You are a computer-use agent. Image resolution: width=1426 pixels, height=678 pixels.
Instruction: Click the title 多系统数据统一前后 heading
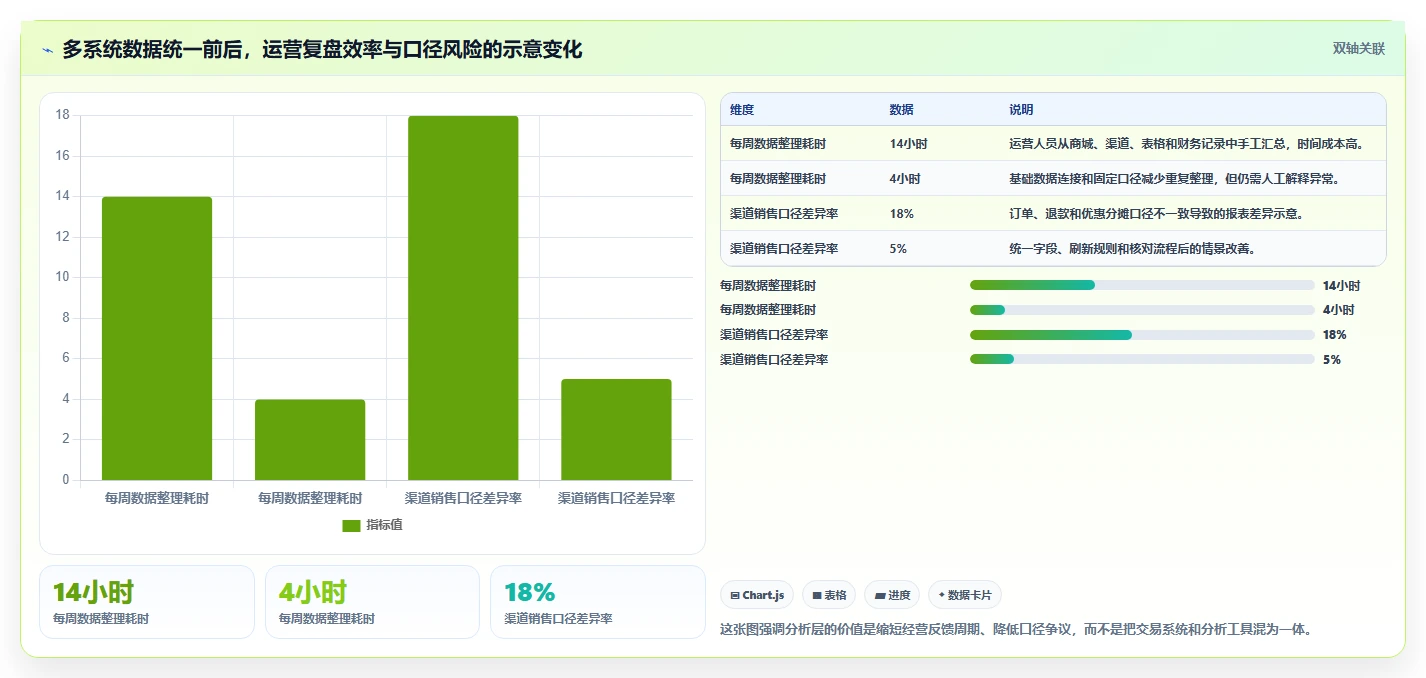point(322,49)
